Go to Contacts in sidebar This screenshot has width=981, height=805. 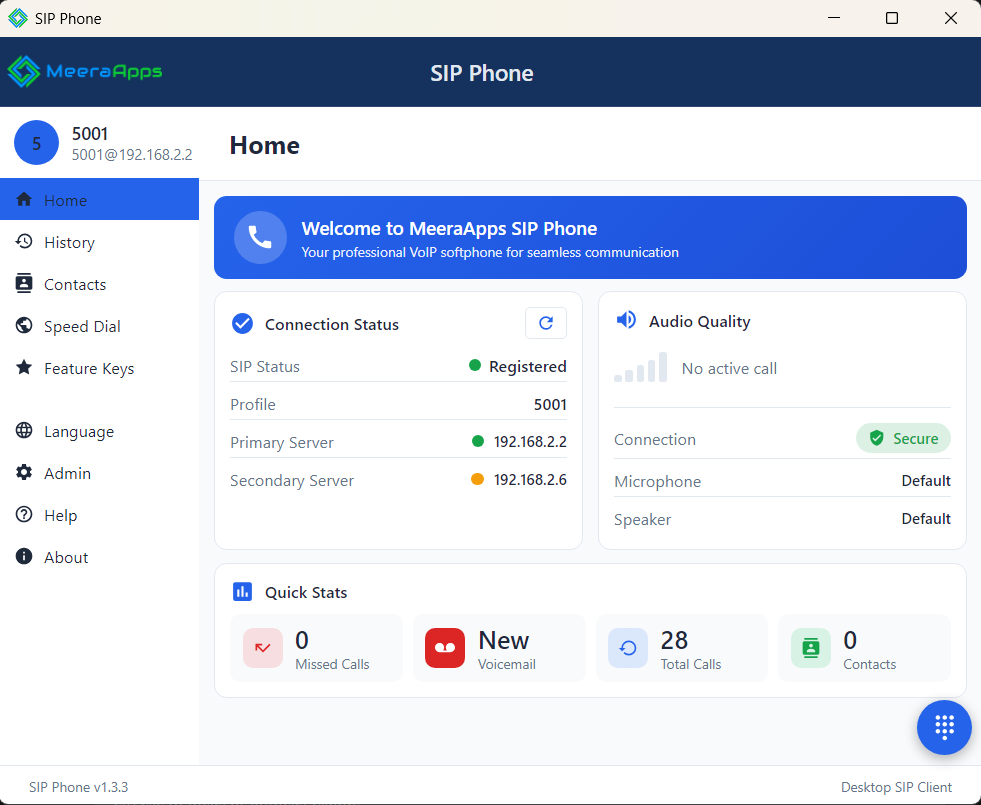74,284
